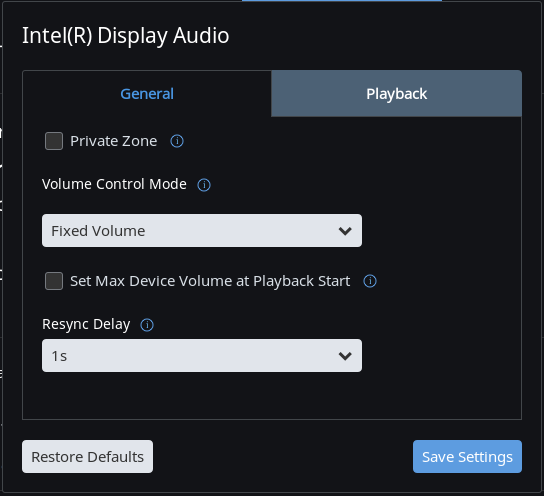Image resolution: width=544 pixels, height=496 pixels.
Task: Click the Resync Delay label
Action: 86,325
